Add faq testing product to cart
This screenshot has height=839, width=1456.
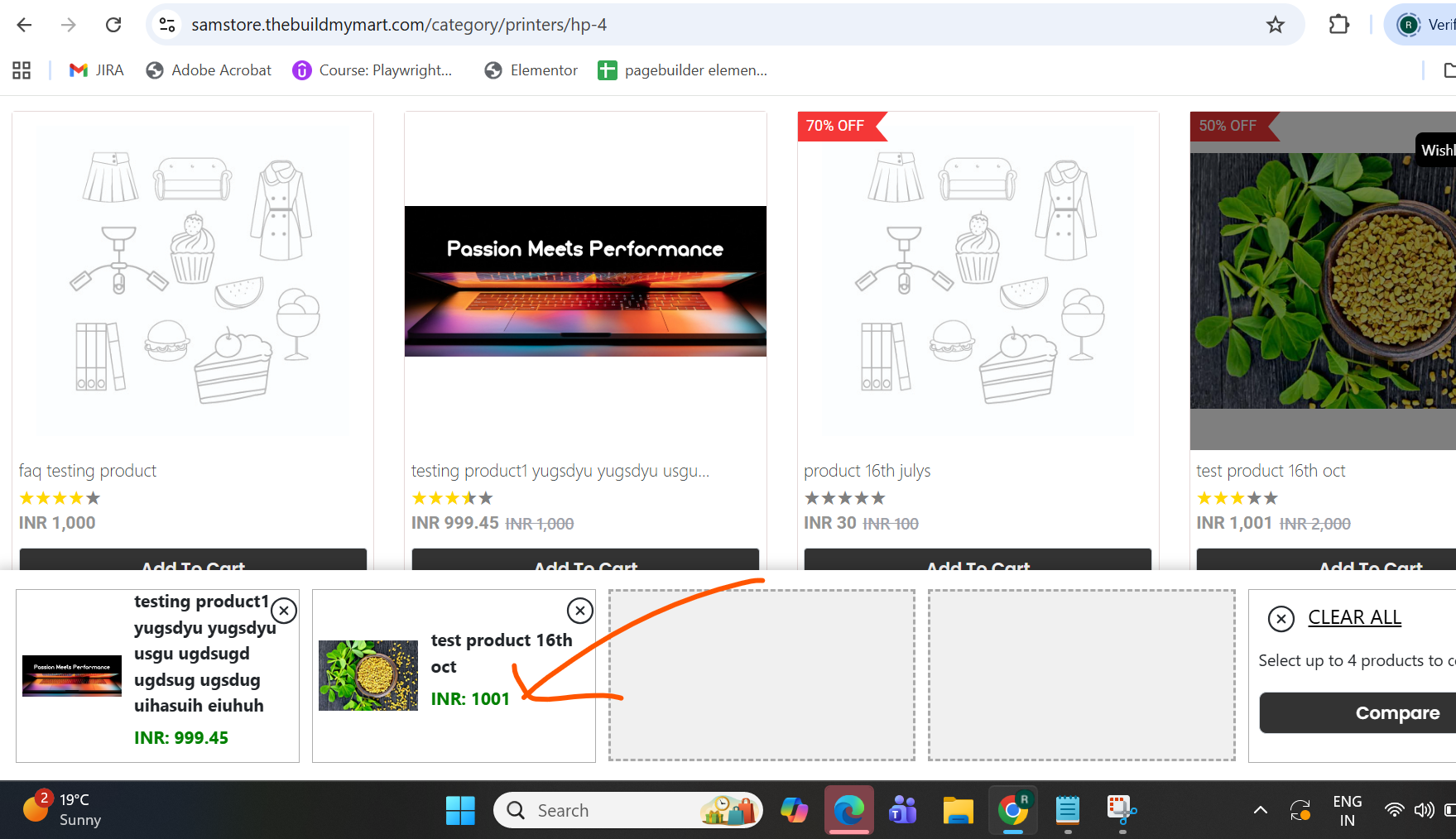(x=193, y=559)
